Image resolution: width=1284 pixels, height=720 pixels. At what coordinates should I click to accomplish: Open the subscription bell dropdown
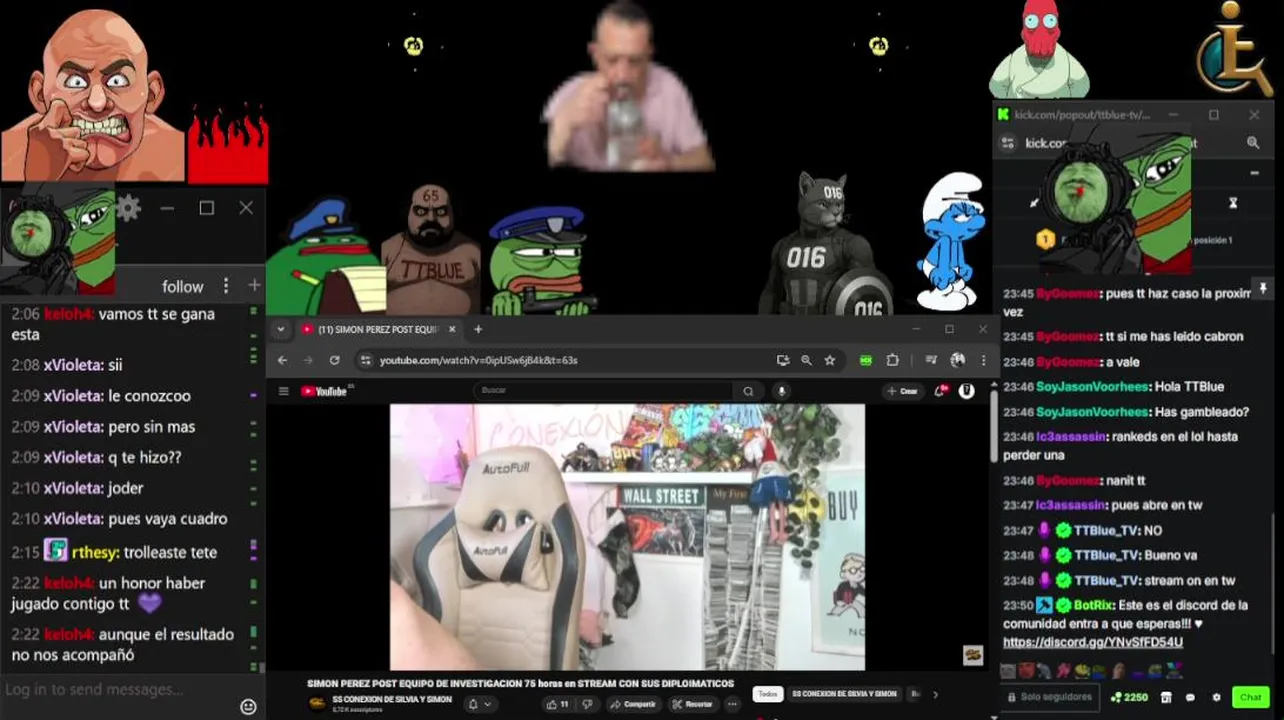click(479, 704)
